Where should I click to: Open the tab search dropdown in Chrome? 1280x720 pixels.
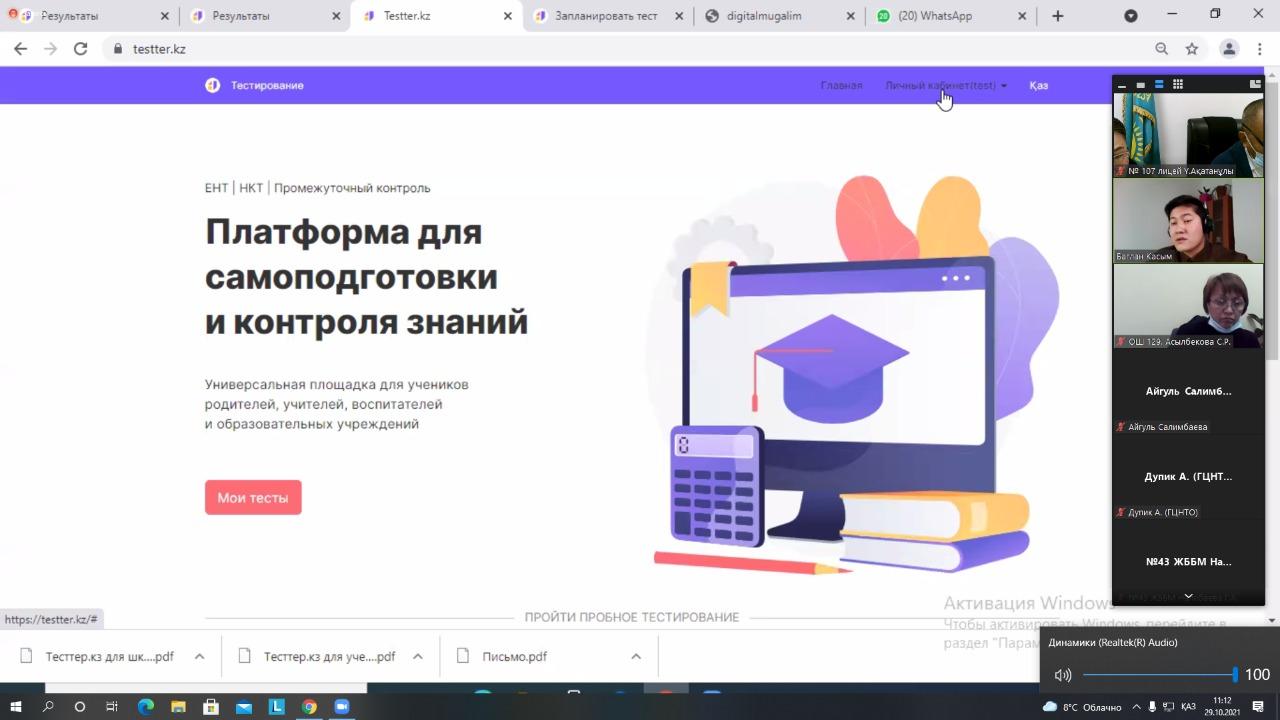[1131, 16]
